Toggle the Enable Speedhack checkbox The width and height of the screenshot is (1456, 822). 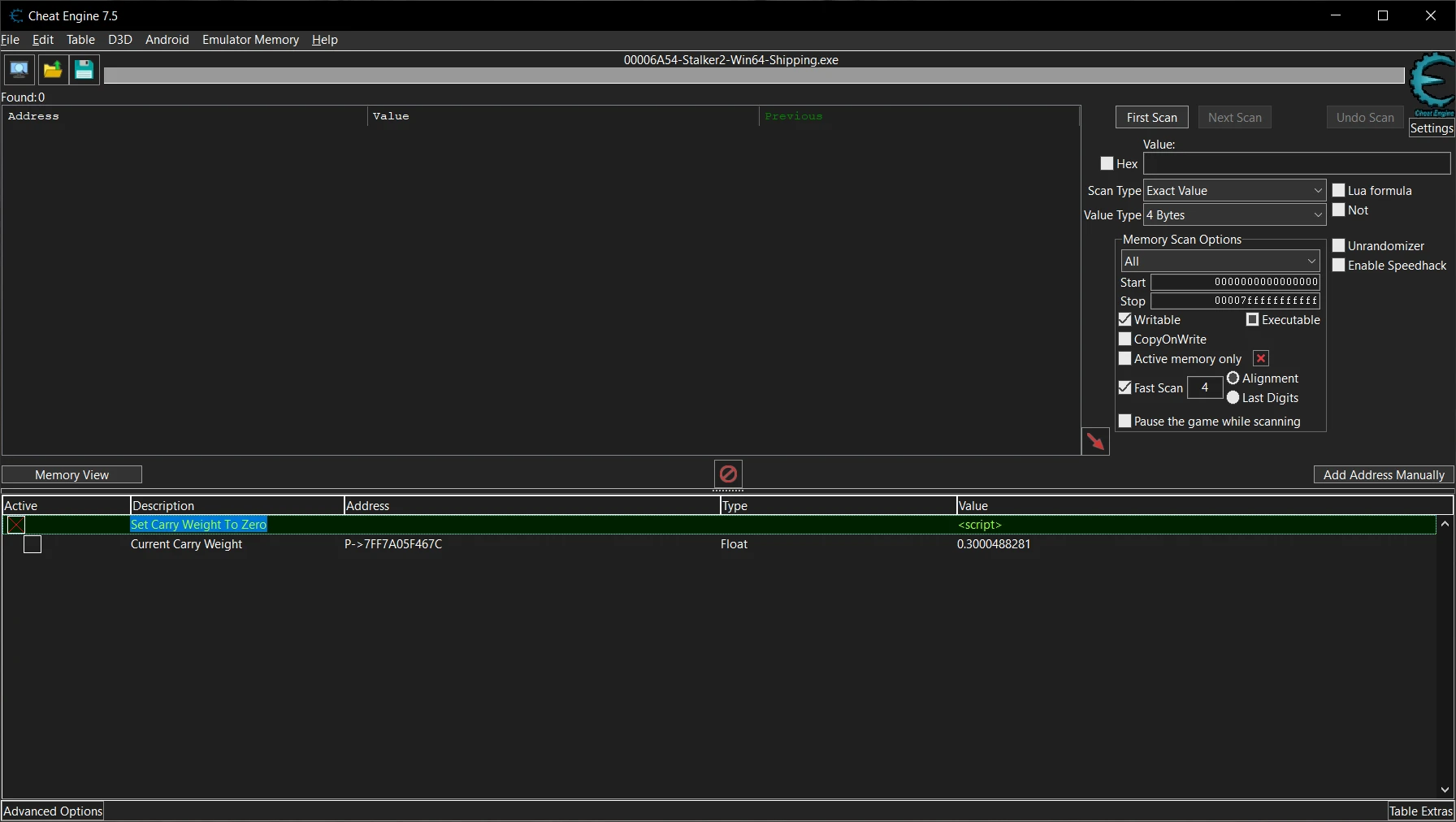(1339, 265)
